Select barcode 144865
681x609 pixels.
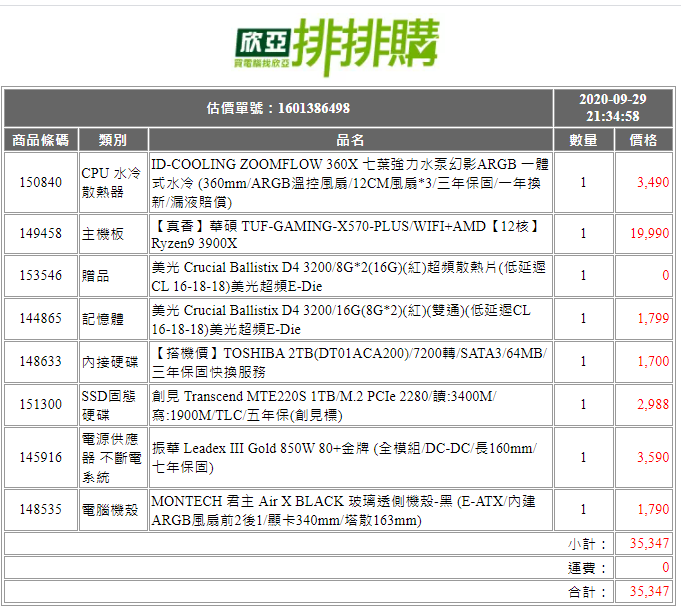(x=41, y=318)
